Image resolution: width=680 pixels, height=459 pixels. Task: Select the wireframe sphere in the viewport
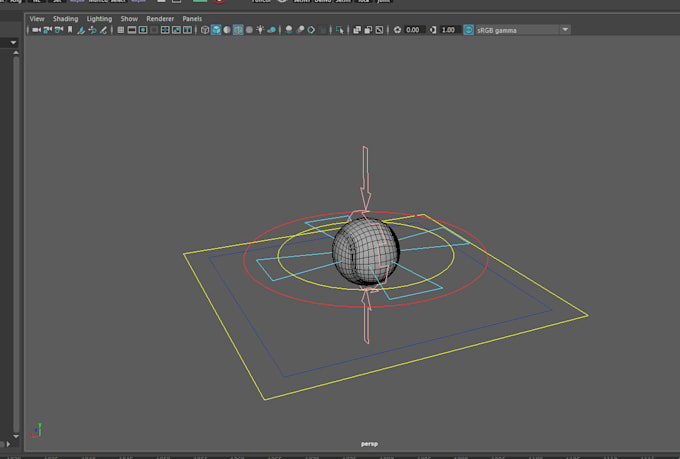click(x=365, y=252)
